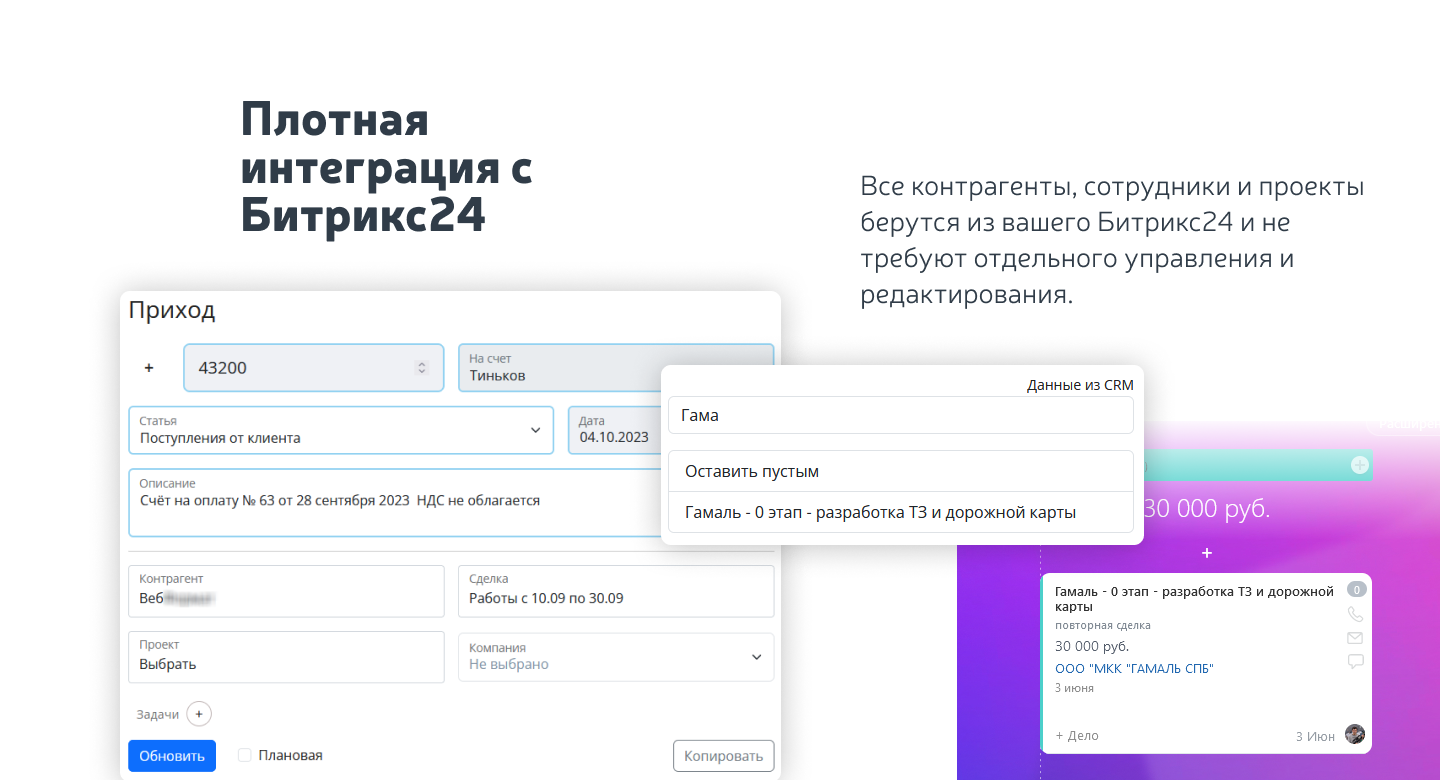Screen dimensions: 1440x780
Task: Expand the Статья dropdown
Action: [535, 430]
